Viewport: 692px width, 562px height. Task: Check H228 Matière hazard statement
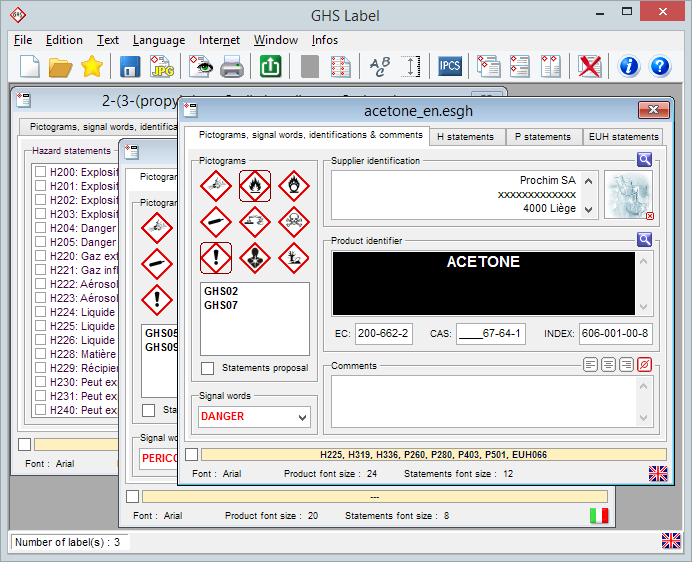(x=41, y=354)
